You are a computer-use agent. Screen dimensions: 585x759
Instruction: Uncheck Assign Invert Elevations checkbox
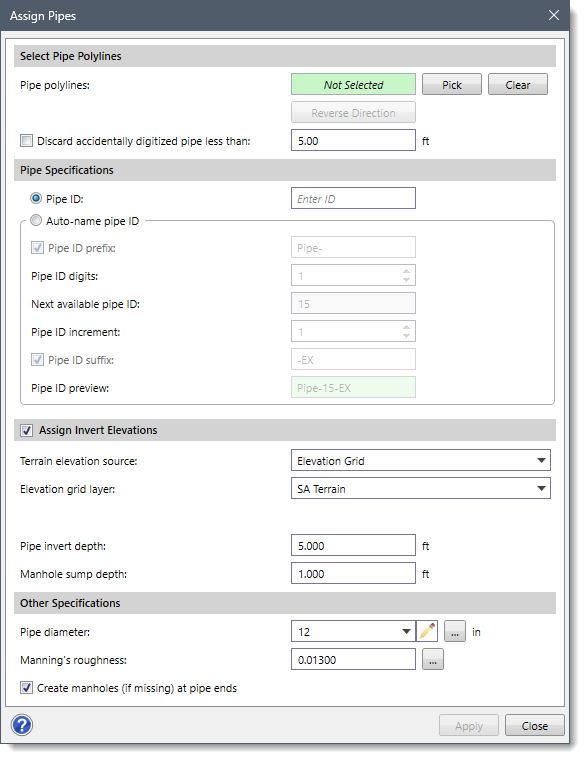[x=27, y=430]
